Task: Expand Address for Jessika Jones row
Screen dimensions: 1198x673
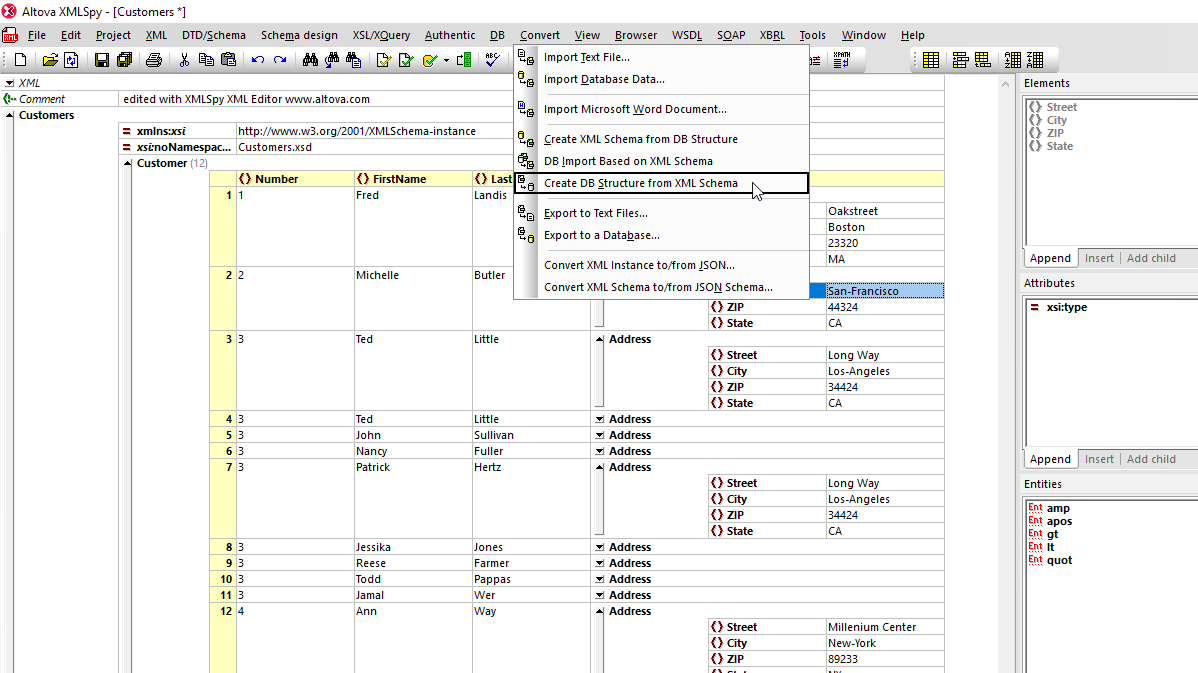Action: tap(600, 548)
